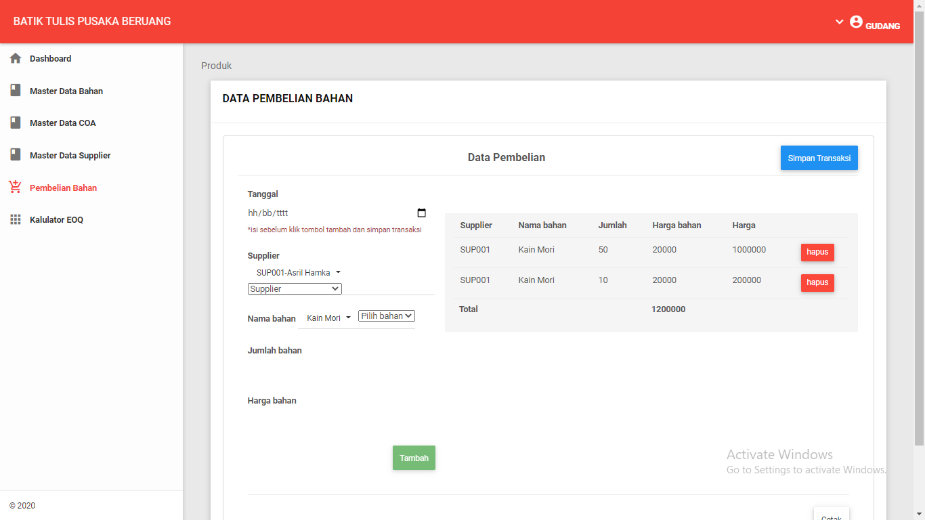925x520 pixels.
Task: Click the green Tambah button
Action: (414, 458)
